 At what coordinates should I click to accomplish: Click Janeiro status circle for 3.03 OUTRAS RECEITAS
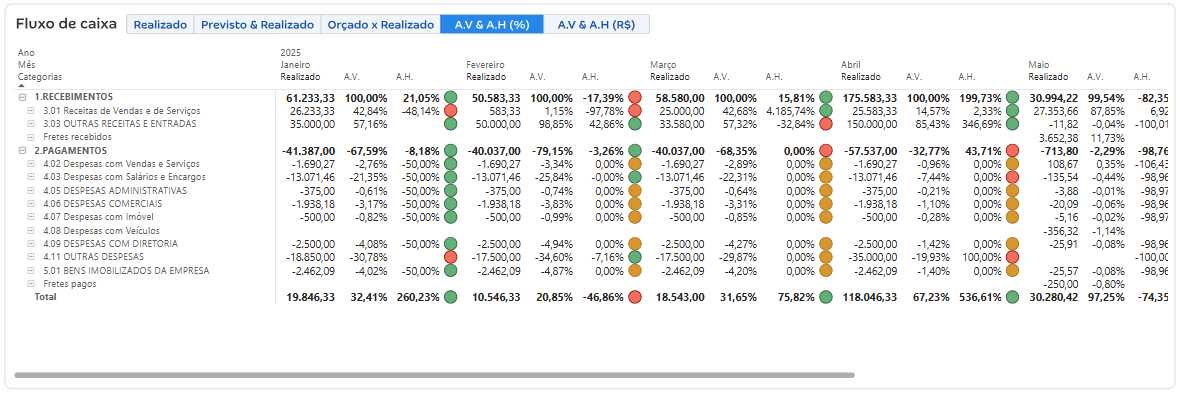(x=451, y=123)
